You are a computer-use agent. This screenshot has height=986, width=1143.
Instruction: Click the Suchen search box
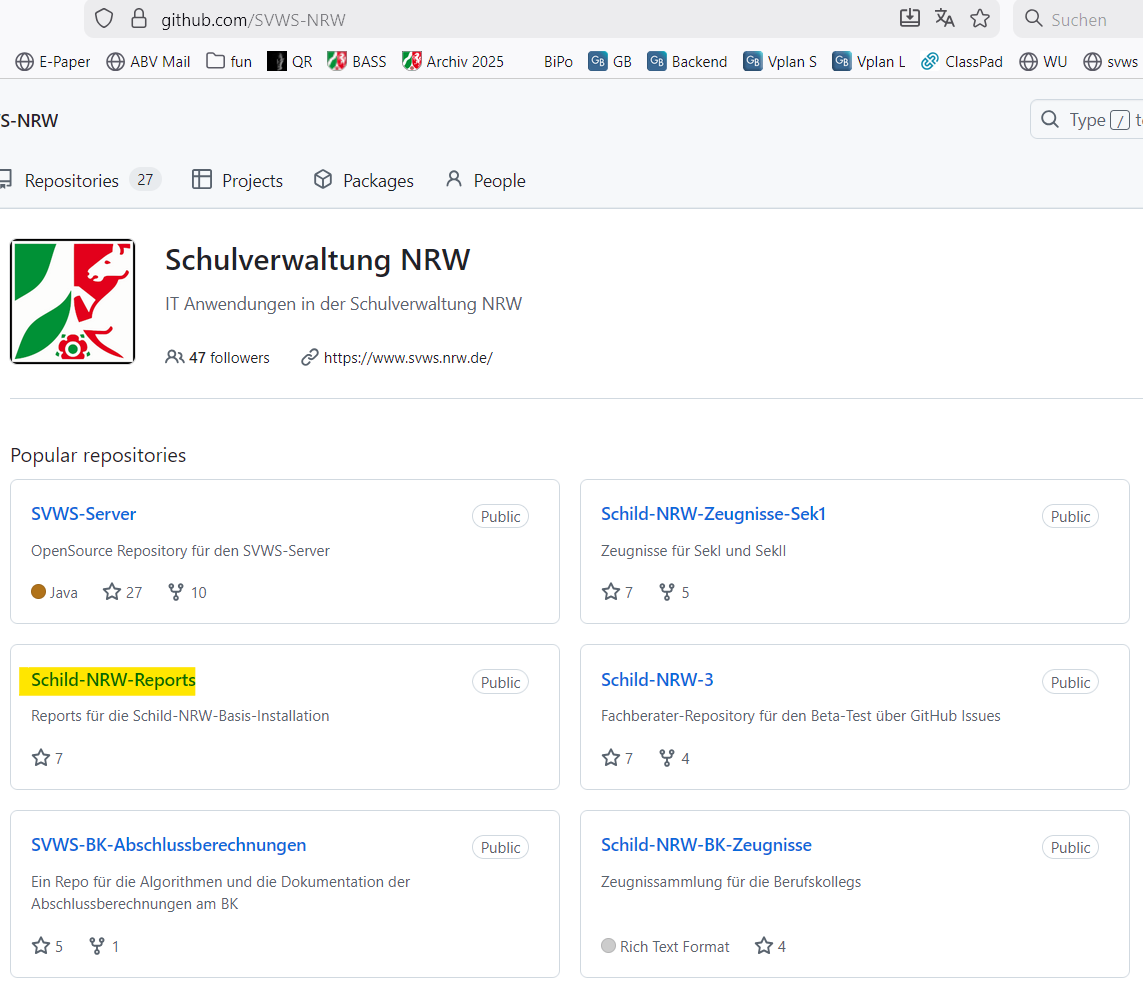1079,19
